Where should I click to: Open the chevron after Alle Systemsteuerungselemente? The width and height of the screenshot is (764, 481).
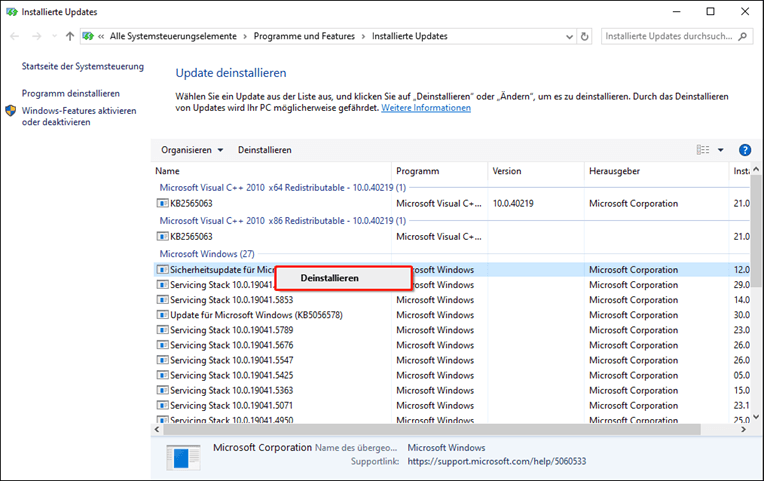pyautogui.click(x=245, y=37)
